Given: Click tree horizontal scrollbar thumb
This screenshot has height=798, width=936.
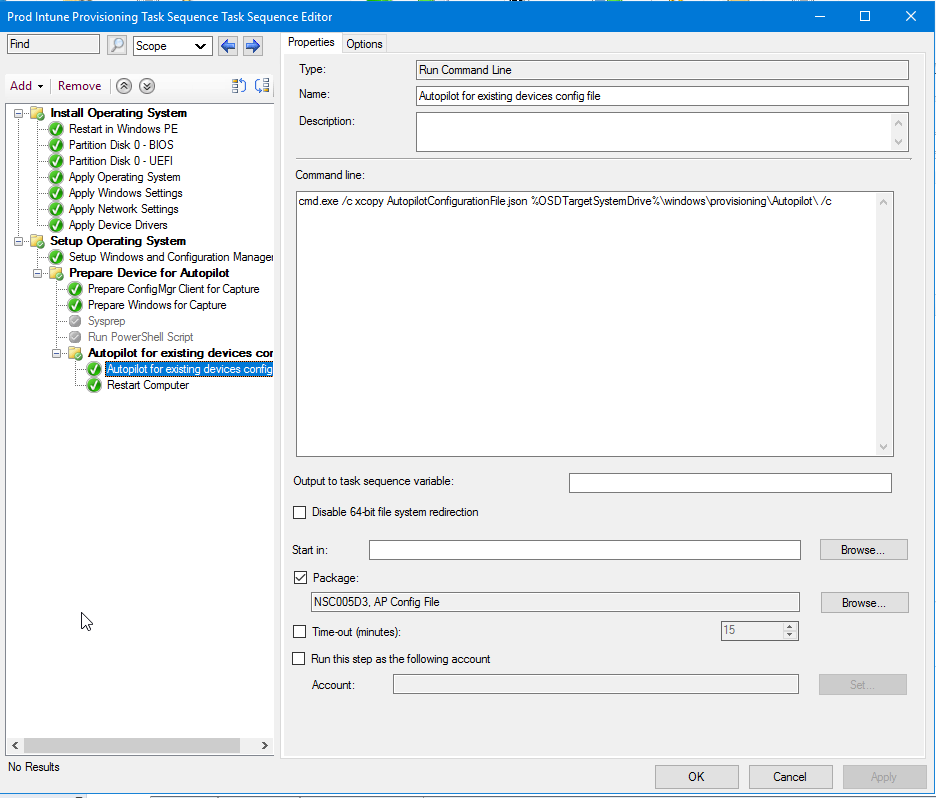Looking at the screenshot, I should point(132,745).
